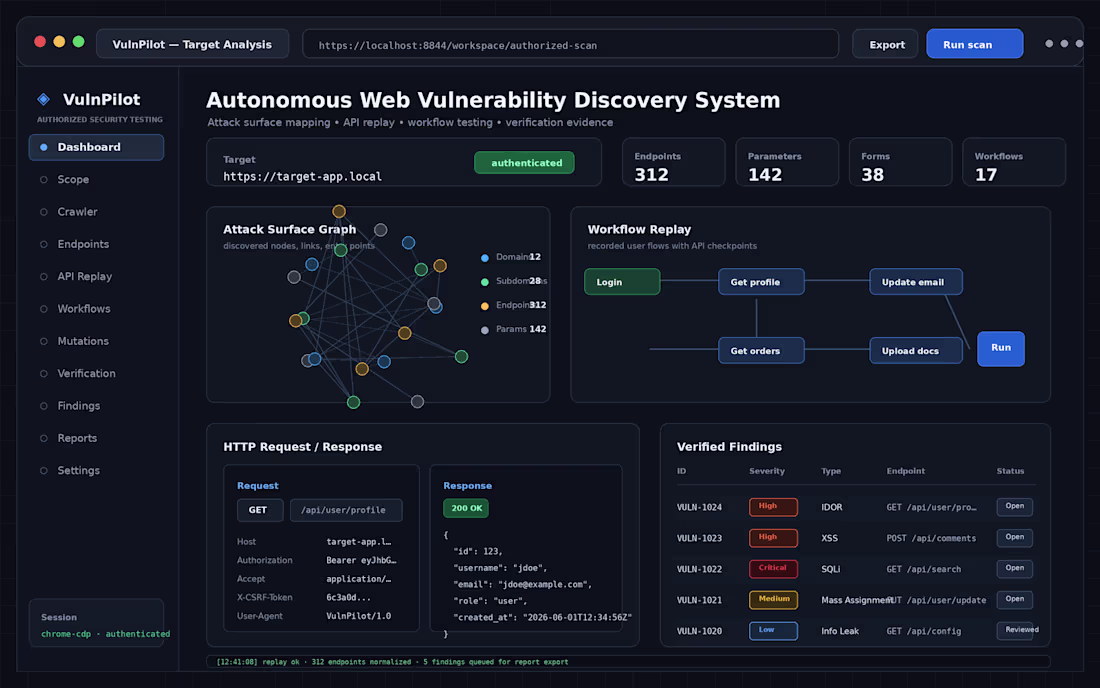1100x688 pixels.
Task: Open Settings in sidebar
Action: coord(79,470)
